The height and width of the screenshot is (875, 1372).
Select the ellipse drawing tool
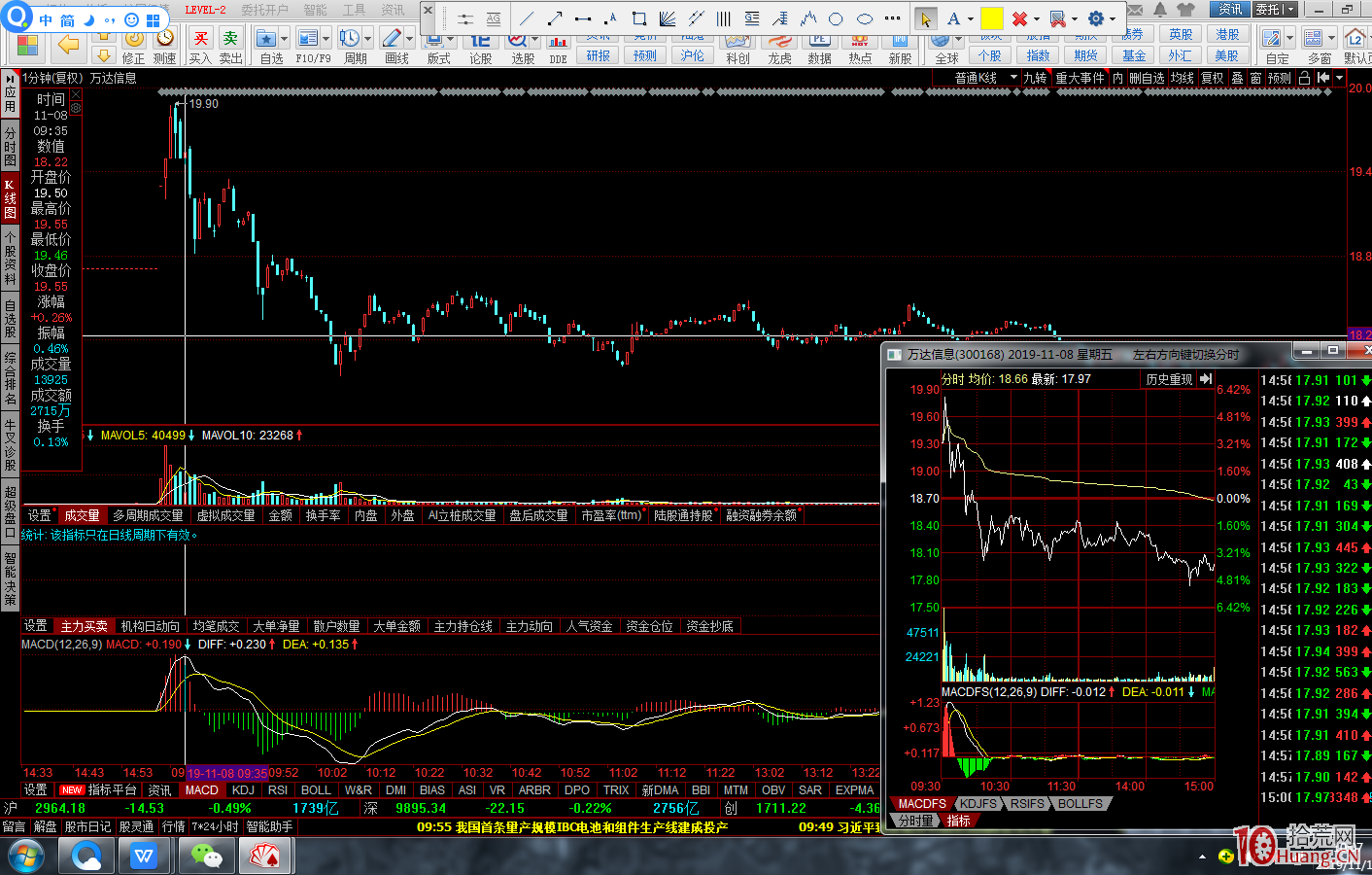[864, 18]
